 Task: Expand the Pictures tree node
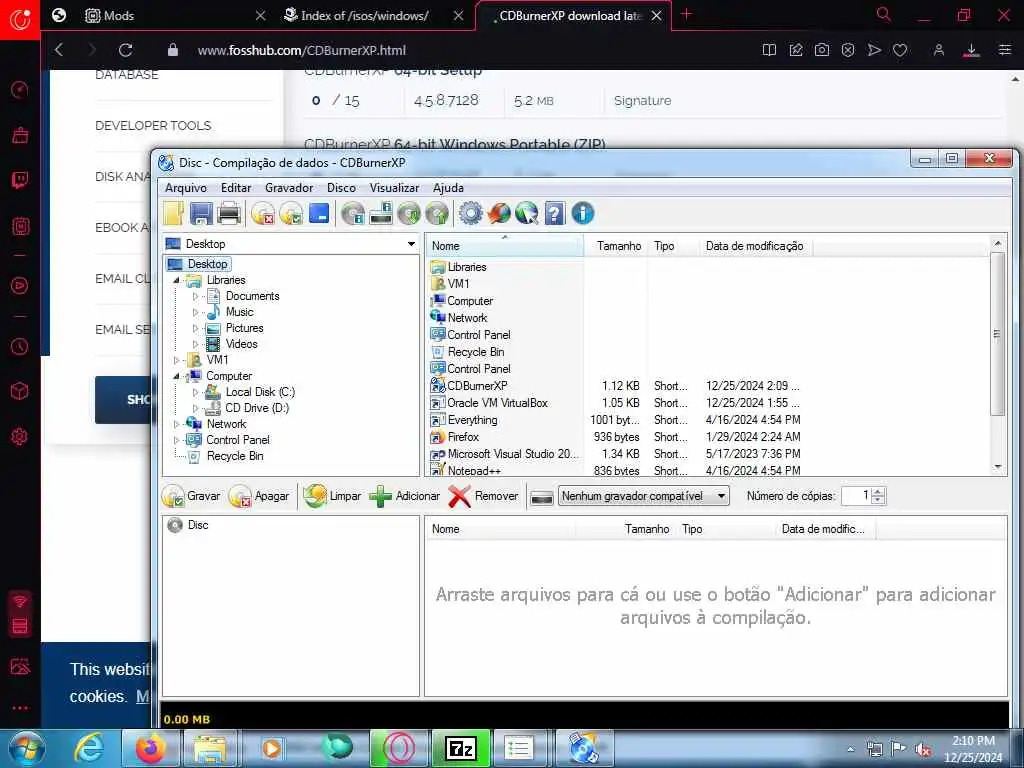[x=195, y=328]
